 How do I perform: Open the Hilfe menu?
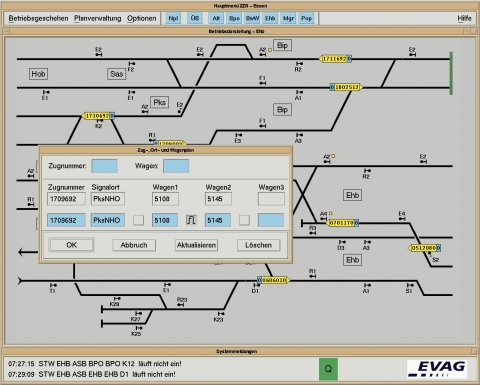click(464, 18)
